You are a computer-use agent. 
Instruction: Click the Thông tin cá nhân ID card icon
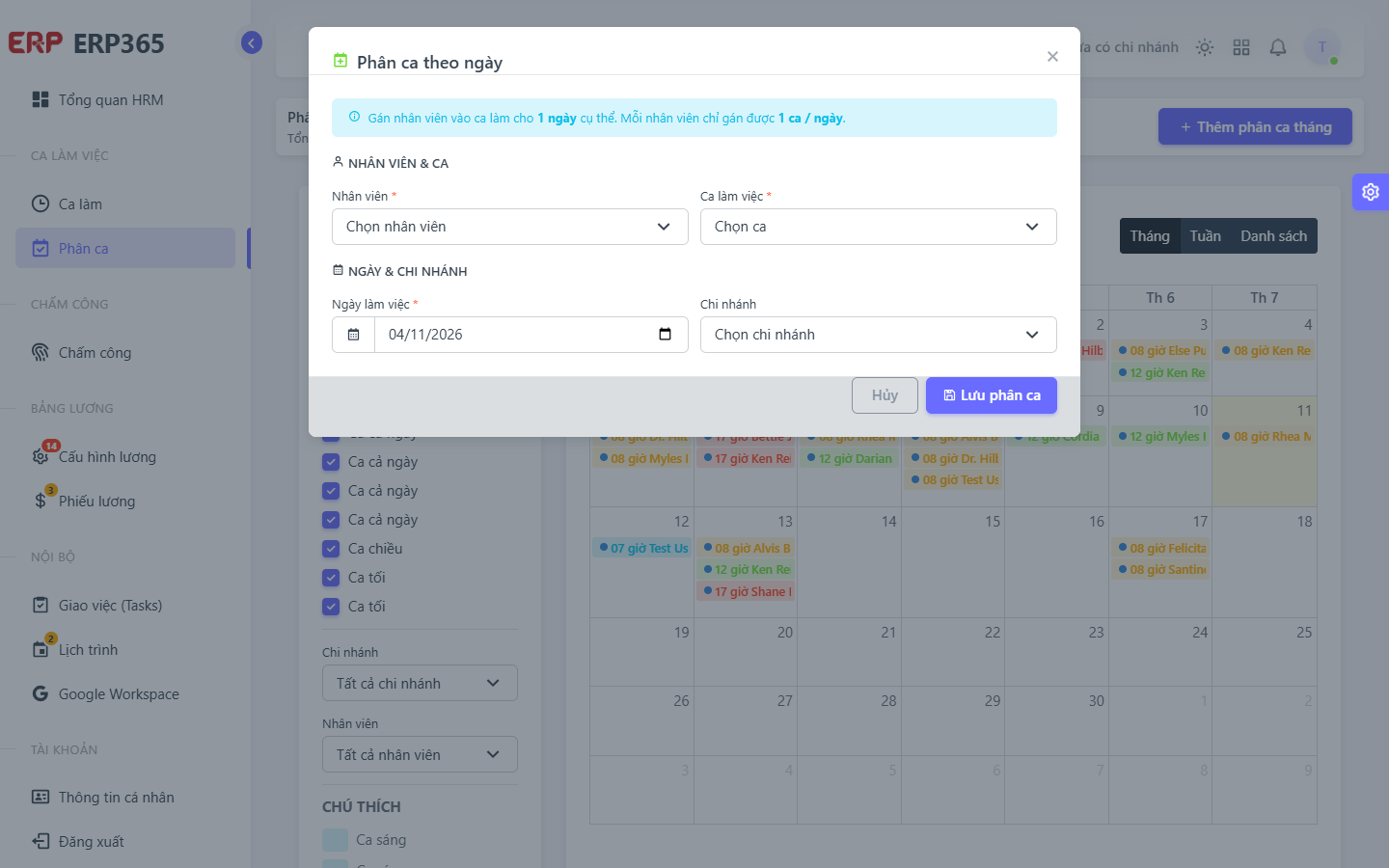pos(41,797)
